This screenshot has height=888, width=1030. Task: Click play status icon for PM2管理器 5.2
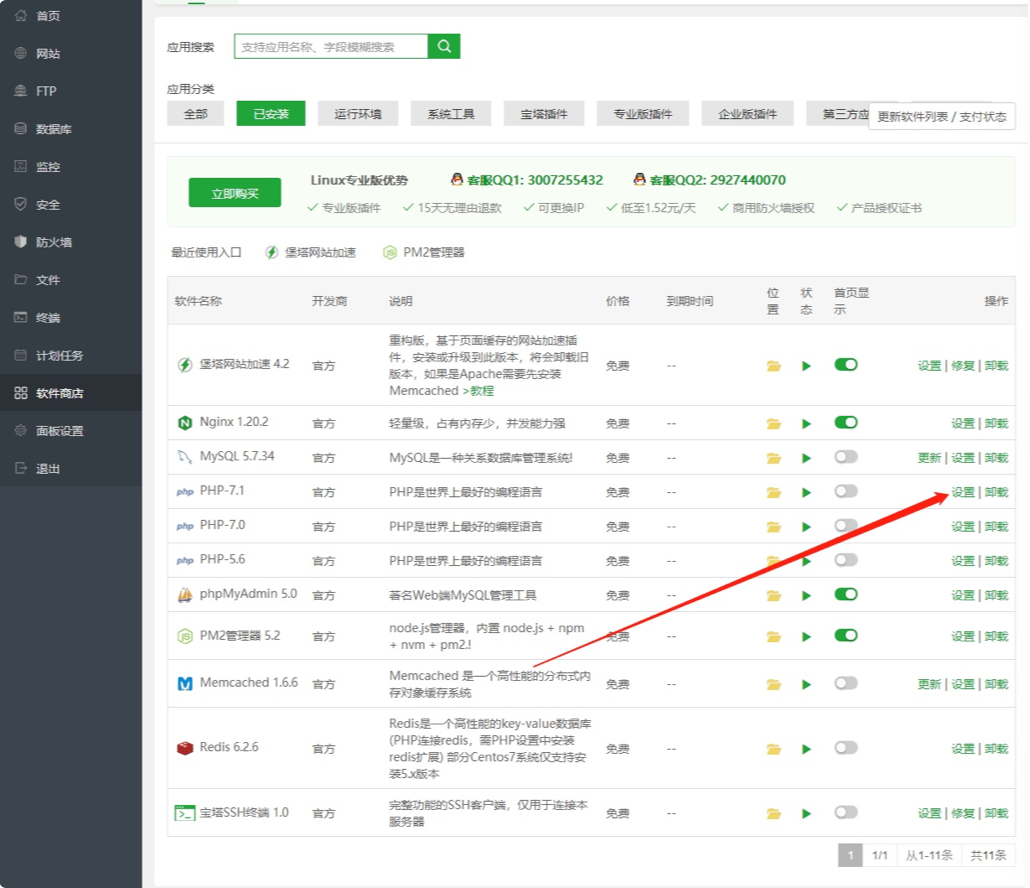tap(806, 637)
